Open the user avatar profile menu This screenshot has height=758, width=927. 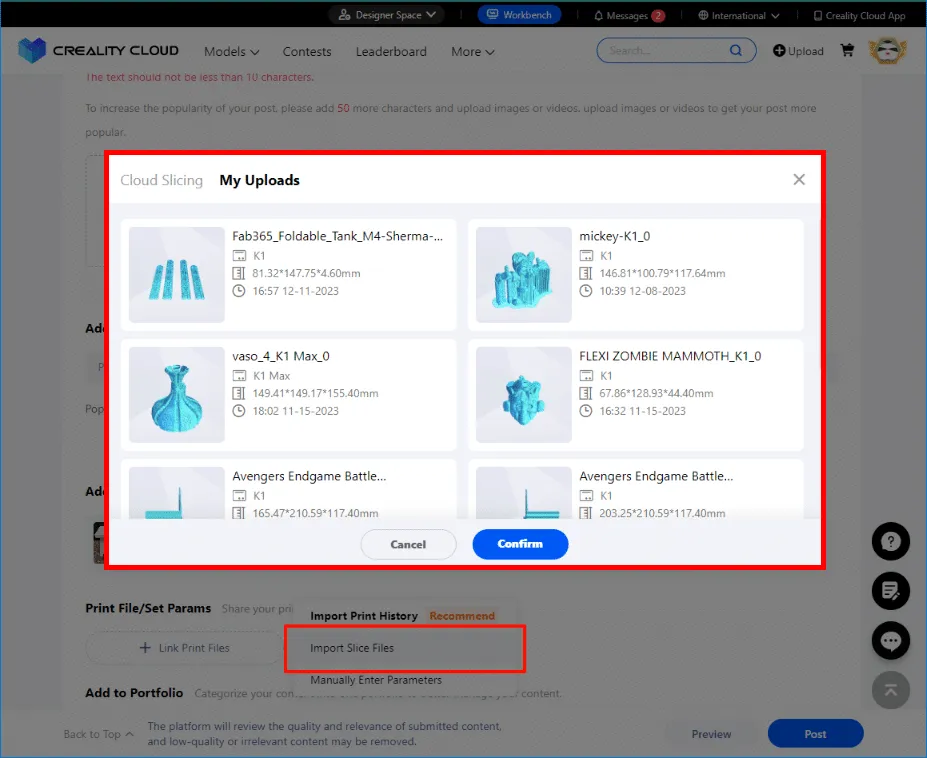click(886, 51)
